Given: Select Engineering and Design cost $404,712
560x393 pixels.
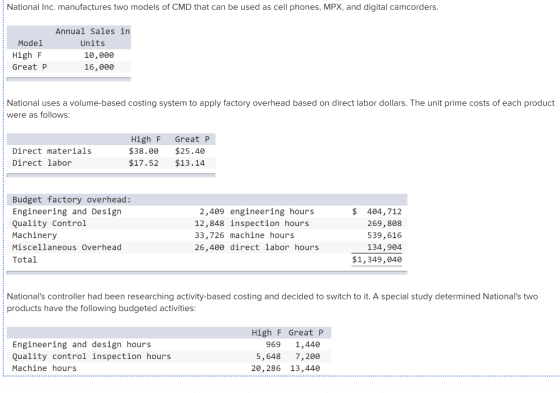Looking at the screenshot, I should tap(377, 212).
